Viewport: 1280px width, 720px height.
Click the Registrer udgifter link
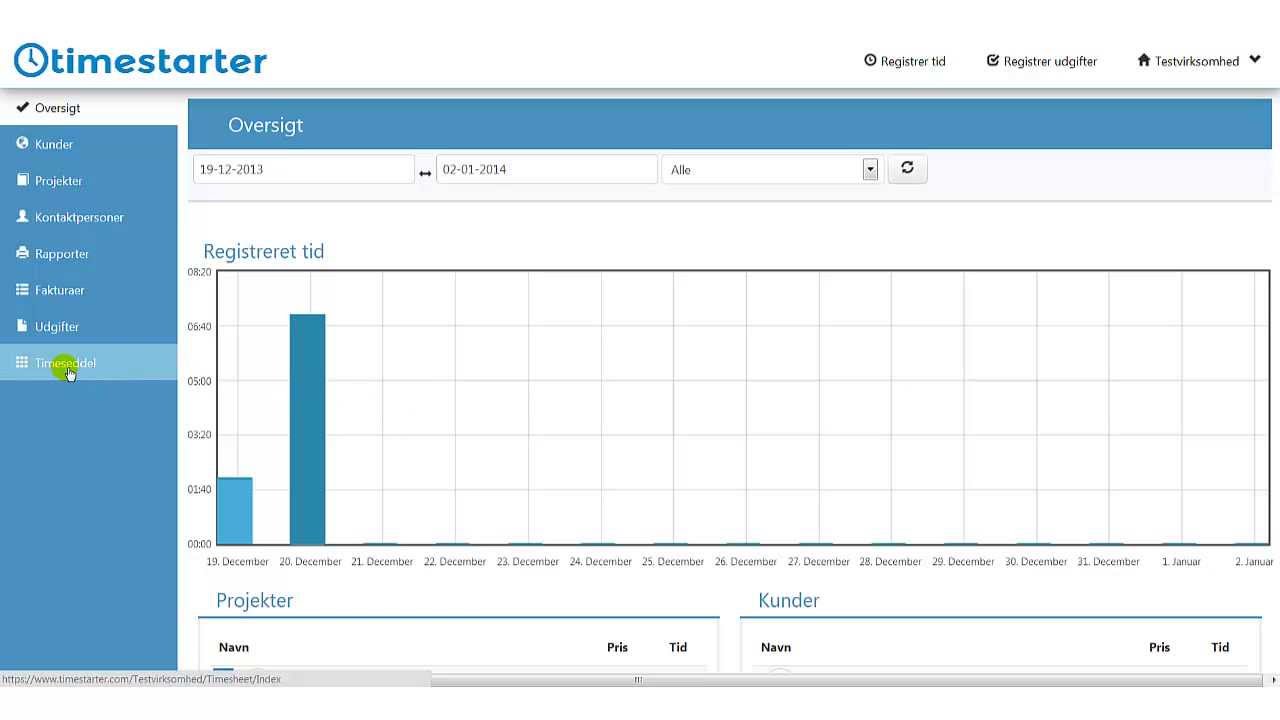click(x=1042, y=61)
